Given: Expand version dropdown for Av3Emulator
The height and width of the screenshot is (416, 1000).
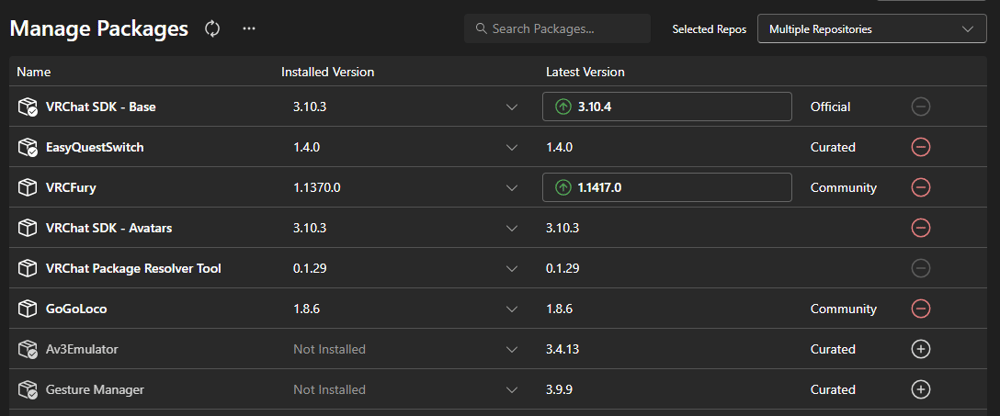Looking at the screenshot, I should click(511, 349).
